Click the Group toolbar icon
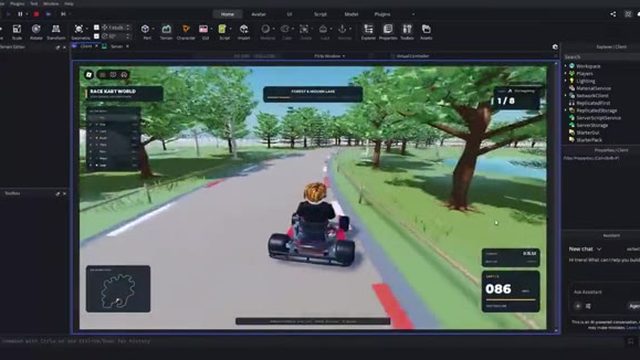This screenshot has height=360, width=640. click(305, 32)
